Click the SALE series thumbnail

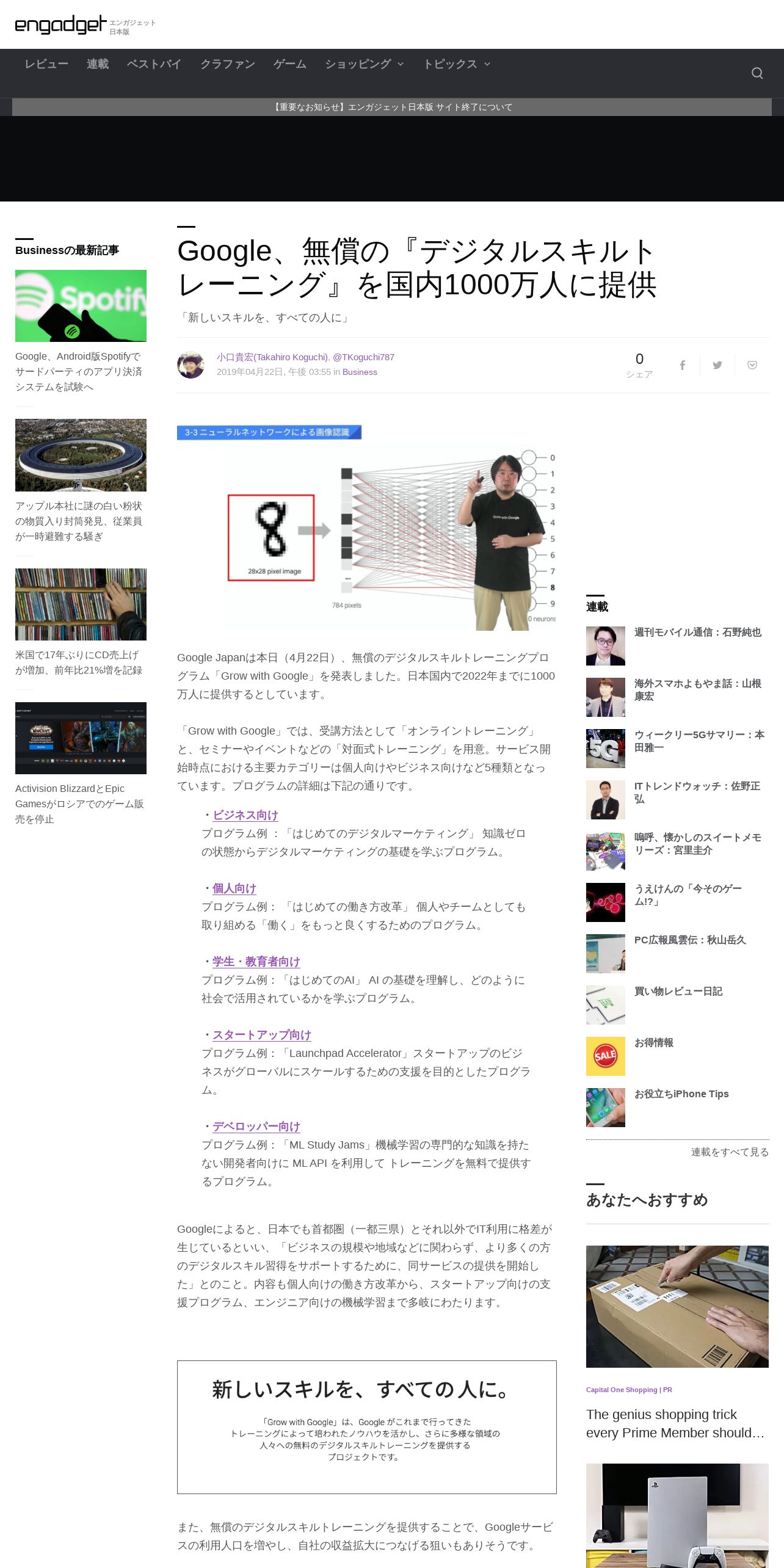click(x=606, y=1056)
